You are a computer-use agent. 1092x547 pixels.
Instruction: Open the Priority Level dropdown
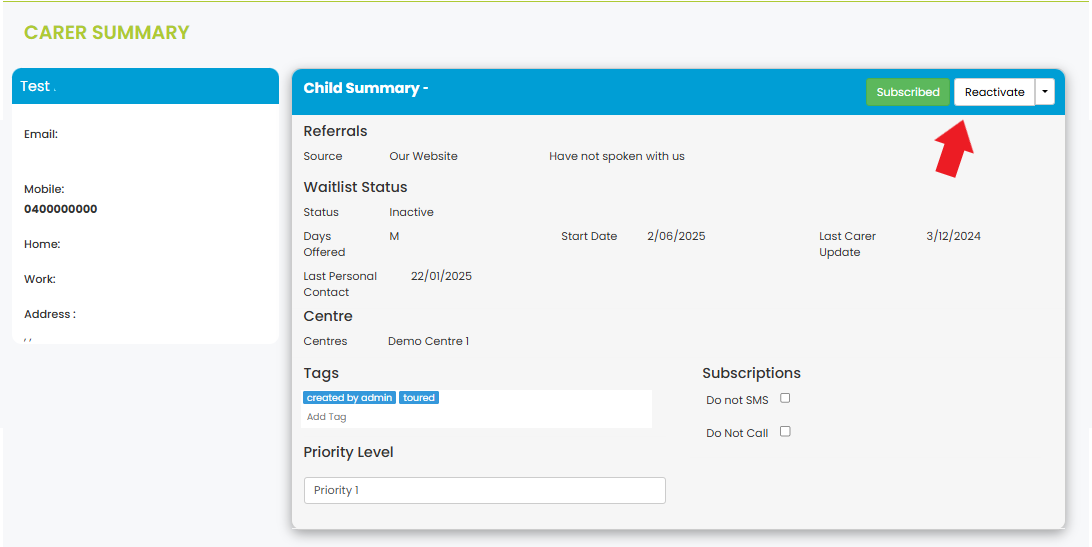(485, 491)
